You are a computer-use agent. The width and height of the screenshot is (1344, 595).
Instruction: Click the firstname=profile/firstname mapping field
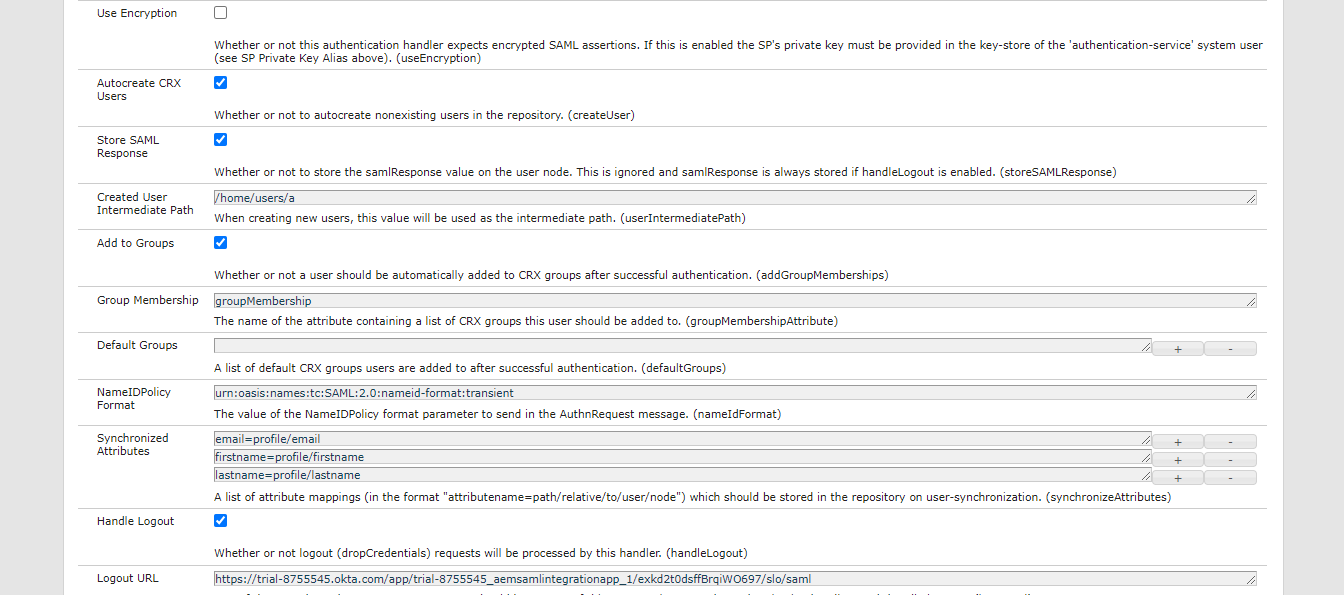(x=600, y=457)
